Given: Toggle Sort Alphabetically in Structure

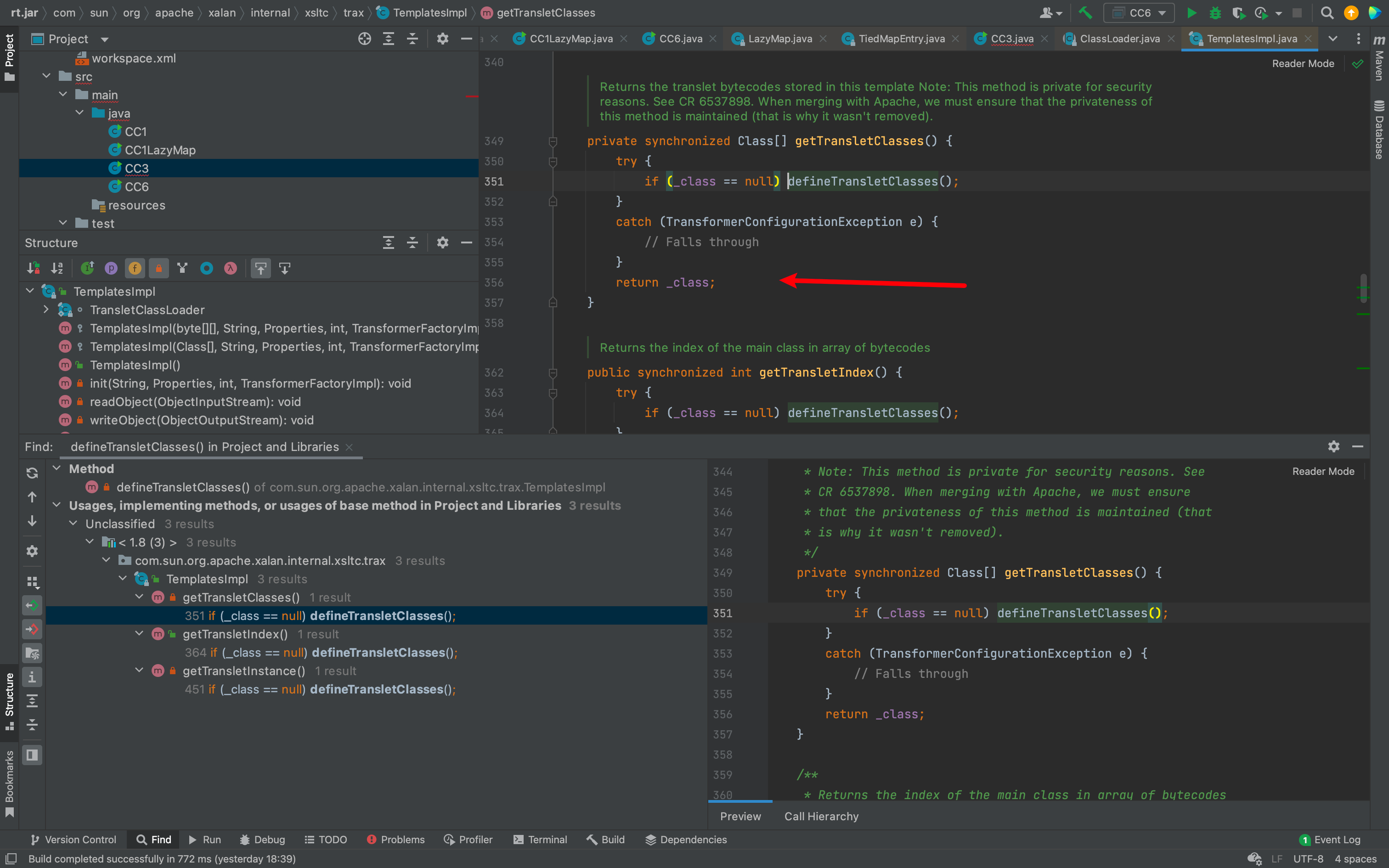Looking at the screenshot, I should point(57,268).
